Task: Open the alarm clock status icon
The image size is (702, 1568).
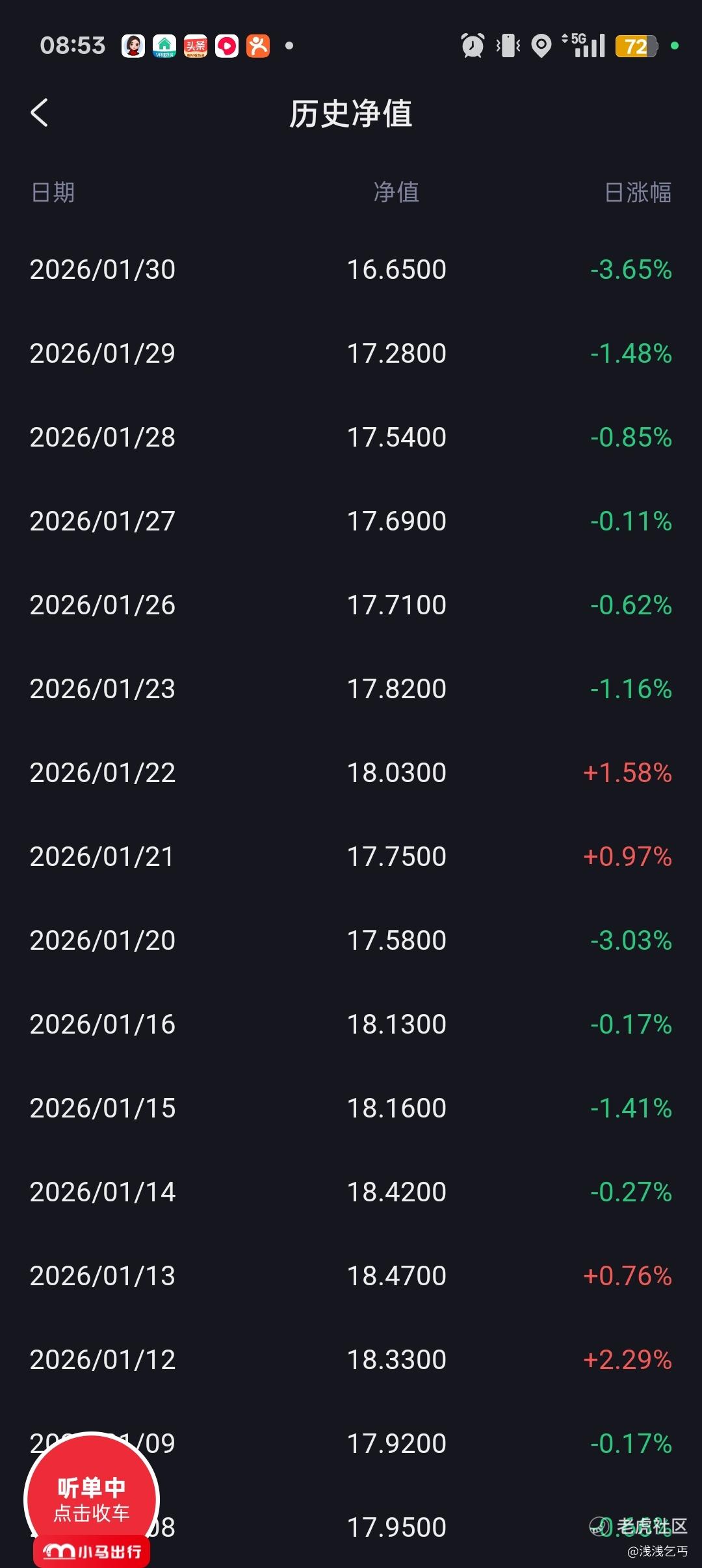Action: (x=473, y=46)
